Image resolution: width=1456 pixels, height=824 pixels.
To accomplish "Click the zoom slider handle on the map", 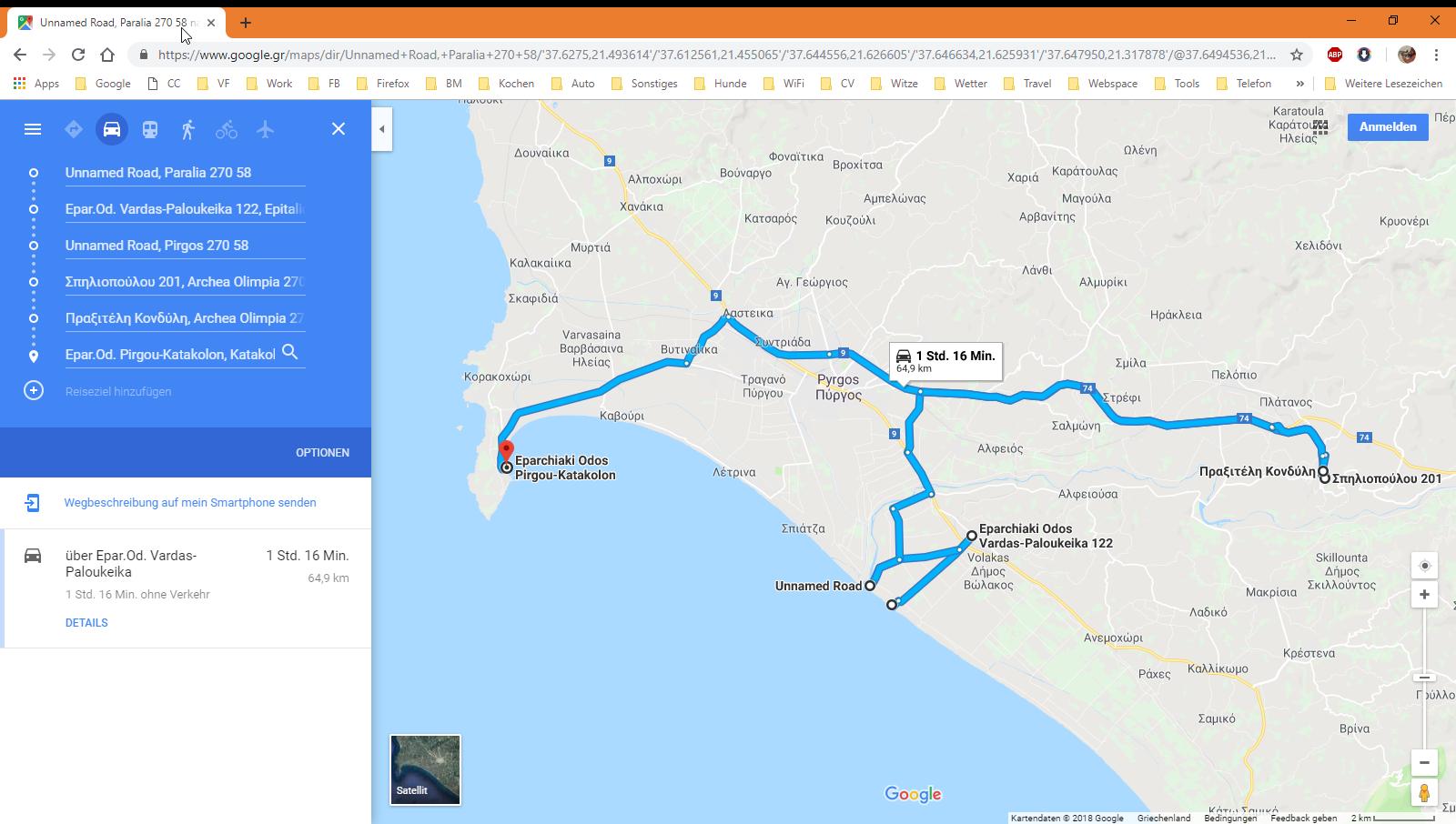I will (1424, 677).
